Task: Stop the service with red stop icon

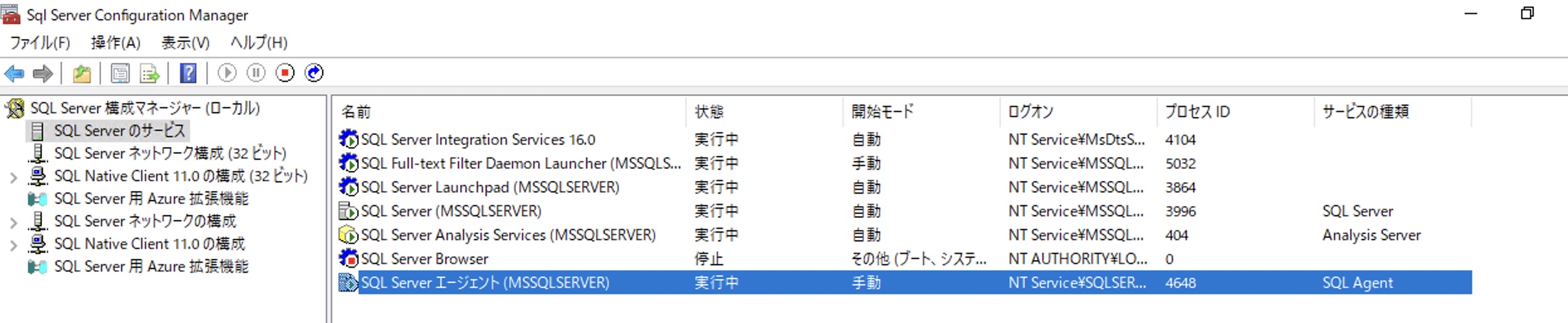Action: (x=285, y=74)
